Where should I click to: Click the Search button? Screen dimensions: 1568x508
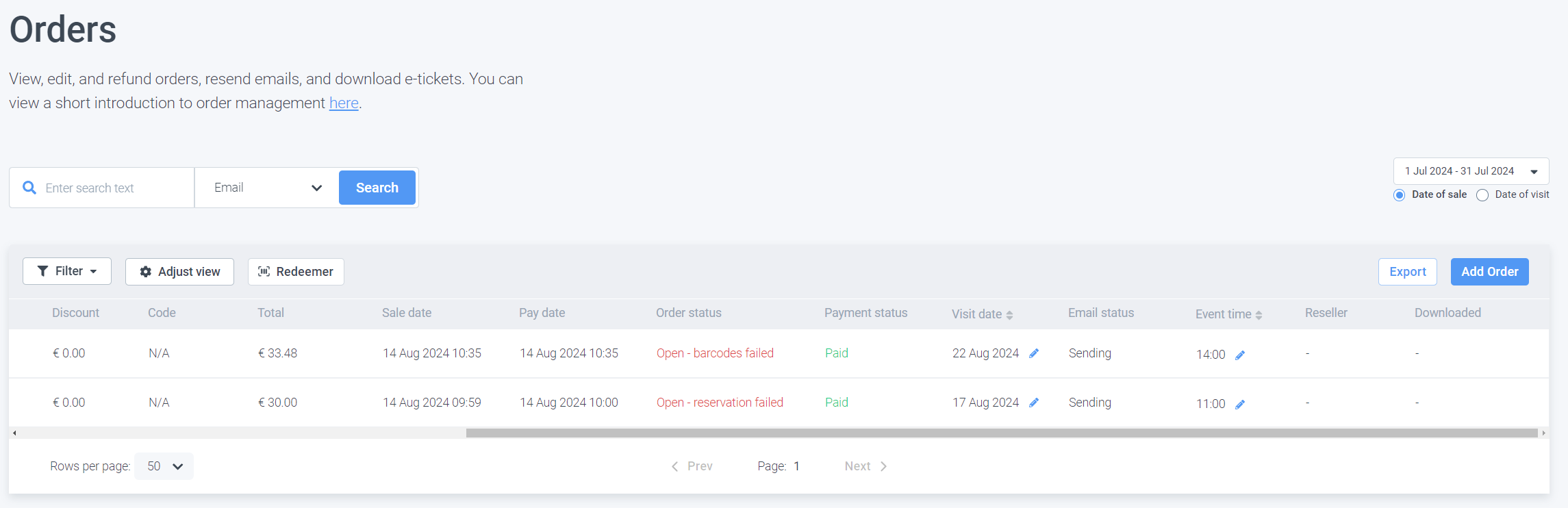click(x=377, y=188)
